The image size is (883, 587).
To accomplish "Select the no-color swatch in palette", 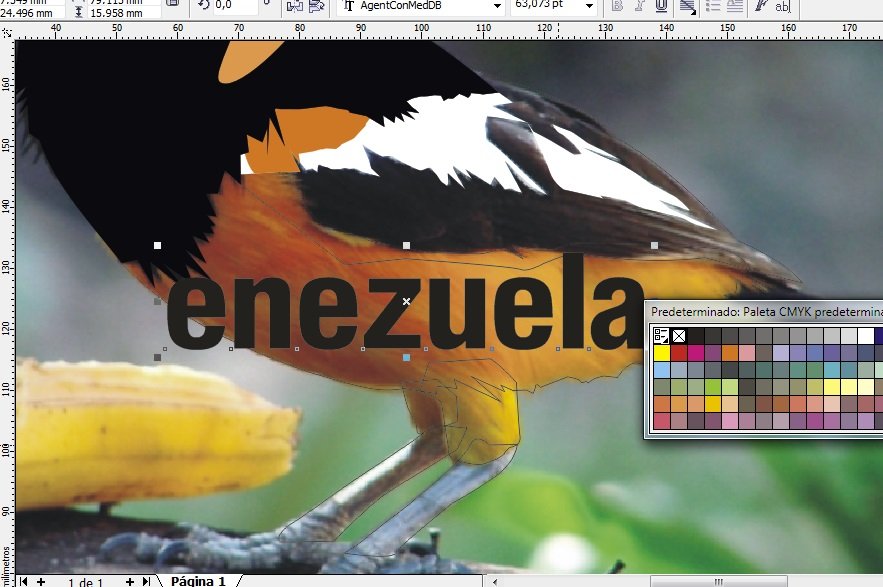I will point(679,336).
